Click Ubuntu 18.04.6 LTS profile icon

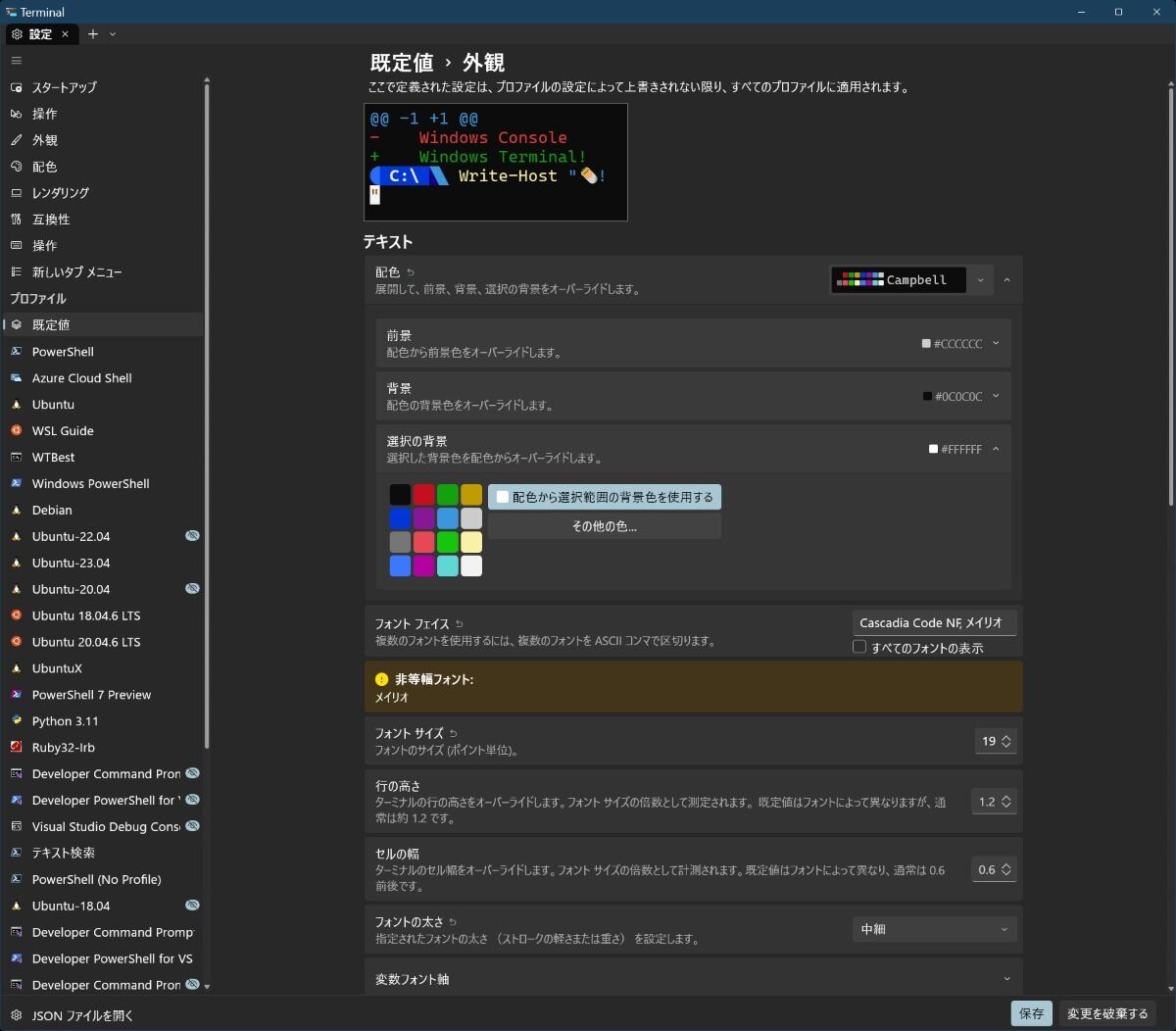[x=16, y=615]
